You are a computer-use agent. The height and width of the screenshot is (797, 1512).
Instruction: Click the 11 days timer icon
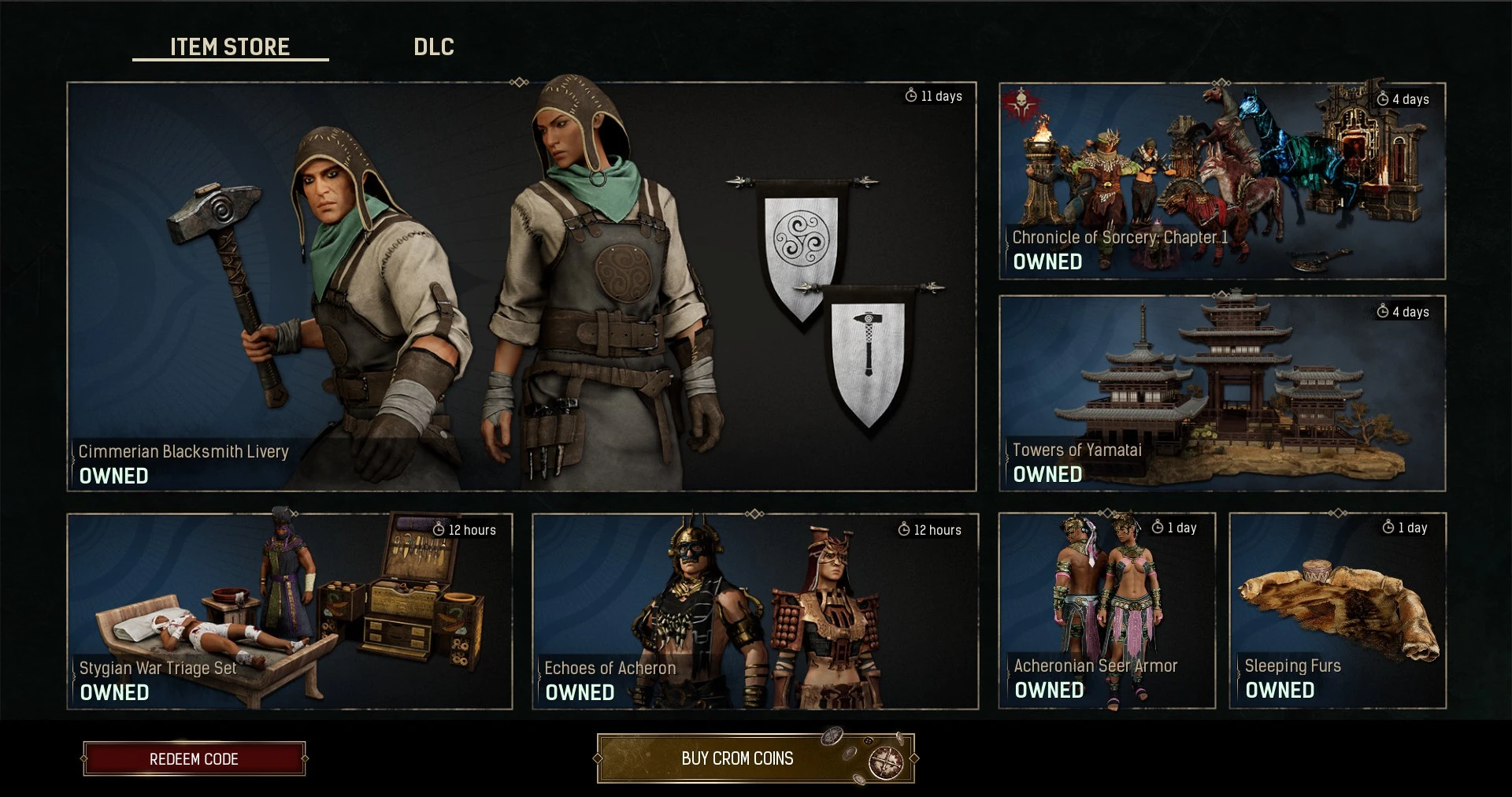pyautogui.click(x=911, y=95)
